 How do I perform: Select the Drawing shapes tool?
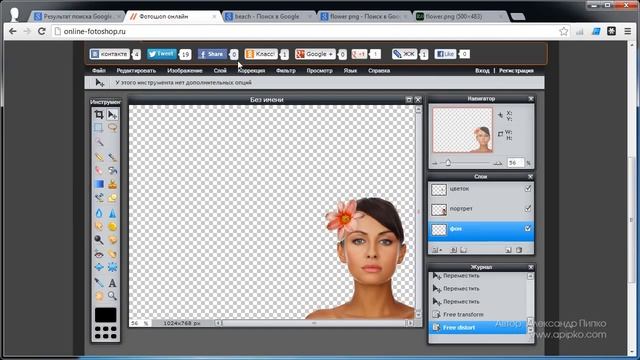click(x=112, y=198)
